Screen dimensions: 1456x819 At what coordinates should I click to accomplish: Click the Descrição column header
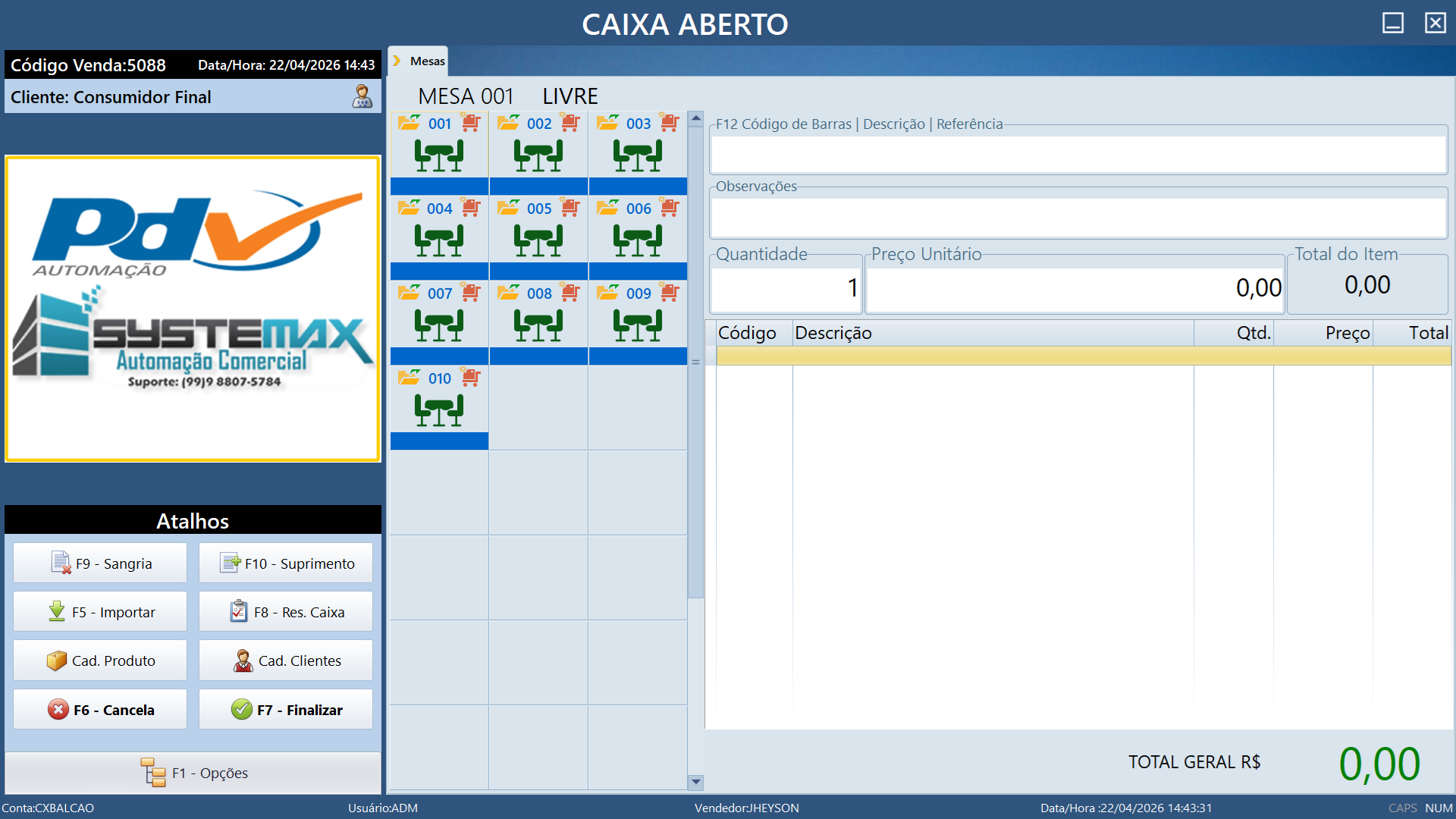tap(993, 333)
